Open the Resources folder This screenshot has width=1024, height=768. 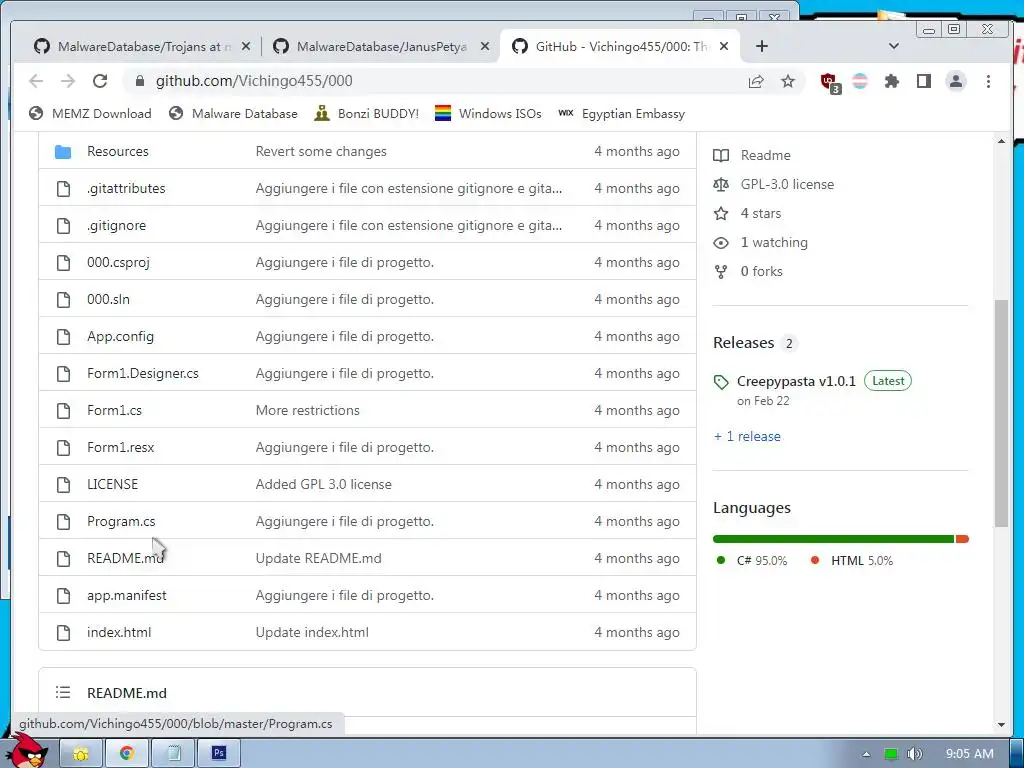tap(118, 152)
